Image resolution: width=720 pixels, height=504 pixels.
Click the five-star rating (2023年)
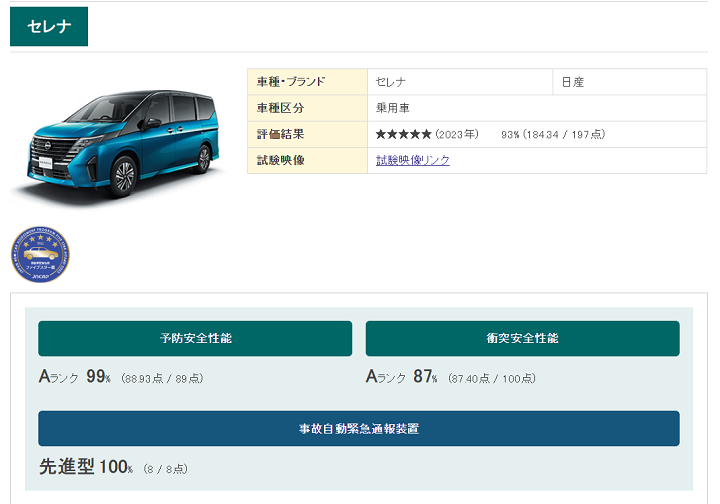427,134
